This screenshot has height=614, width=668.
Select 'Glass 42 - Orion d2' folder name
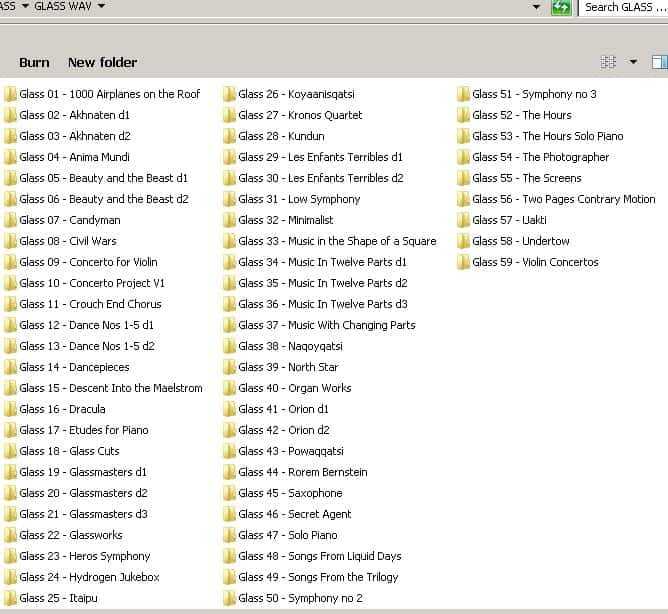coord(284,430)
